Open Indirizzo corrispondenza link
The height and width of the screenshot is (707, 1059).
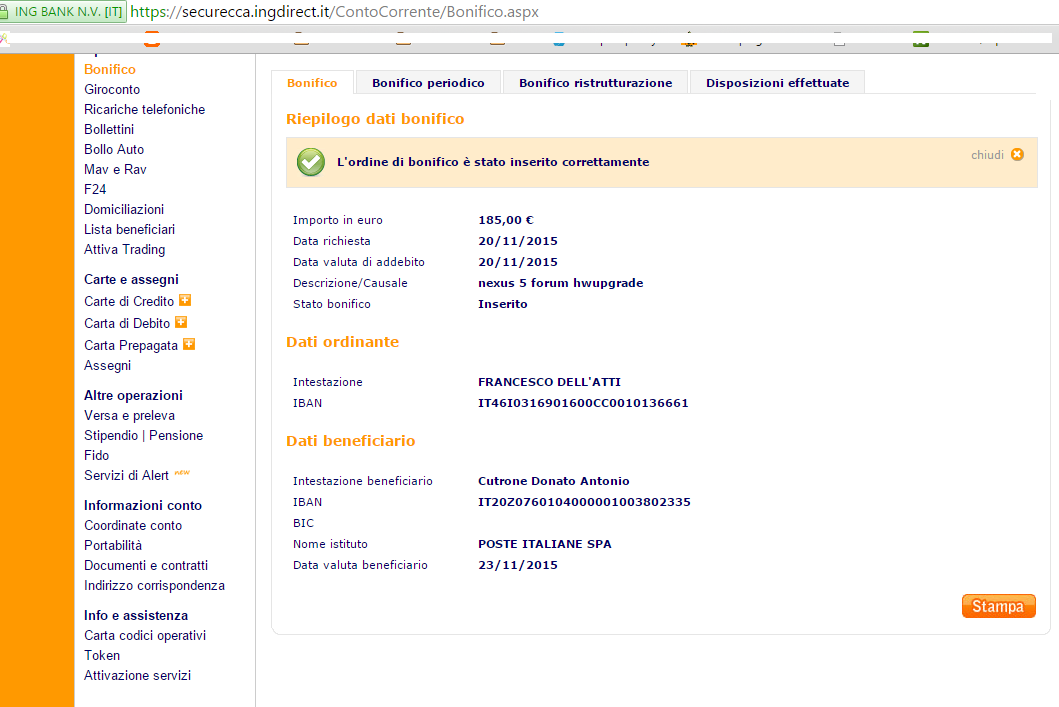(x=154, y=585)
